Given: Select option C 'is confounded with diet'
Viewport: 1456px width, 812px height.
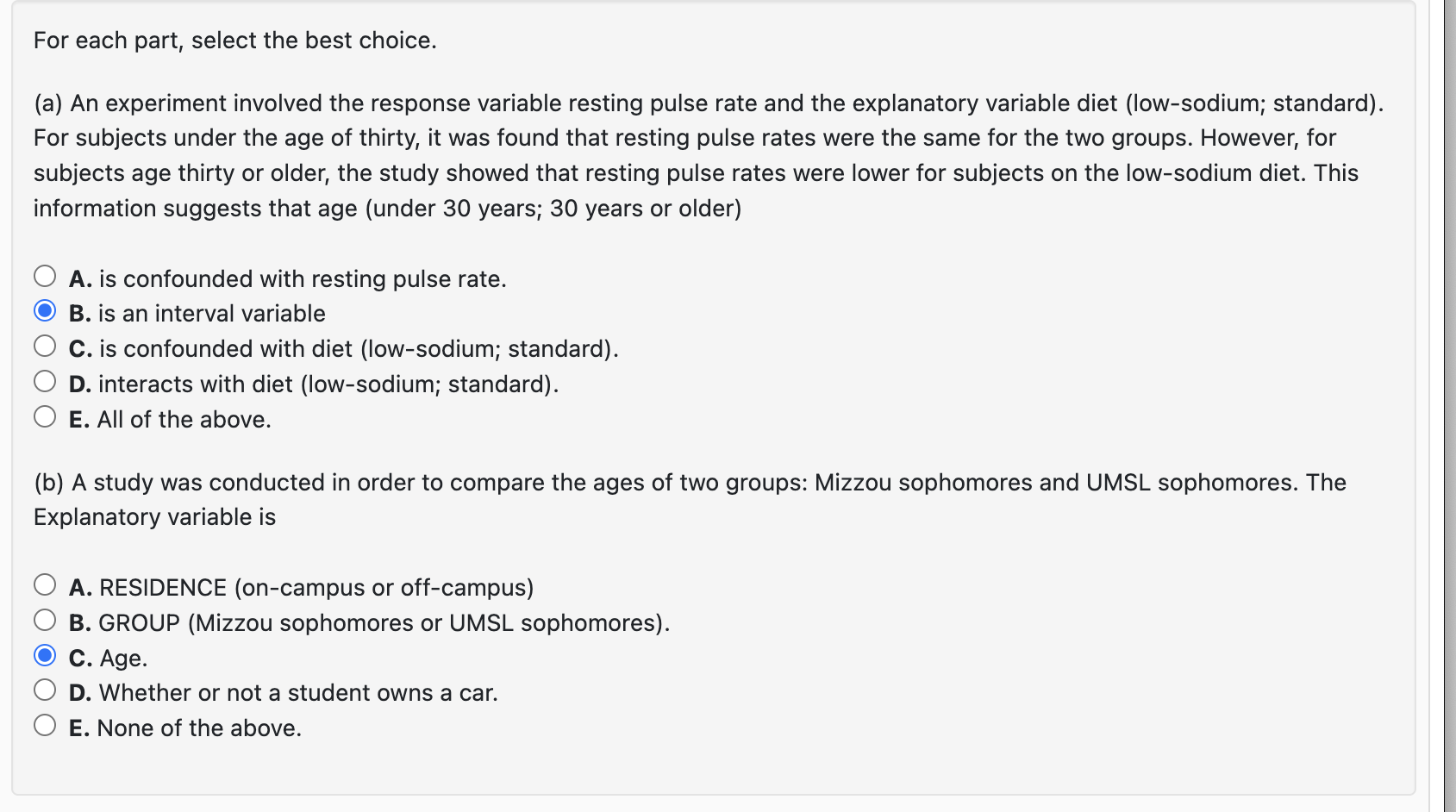Looking at the screenshot, I should (44, 345).
